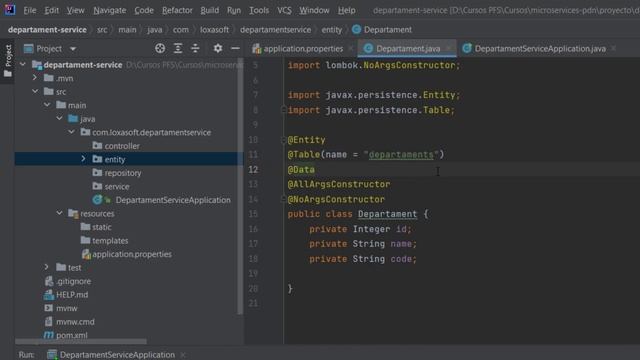
Task: Collapse the main folder
Action: 47,105
